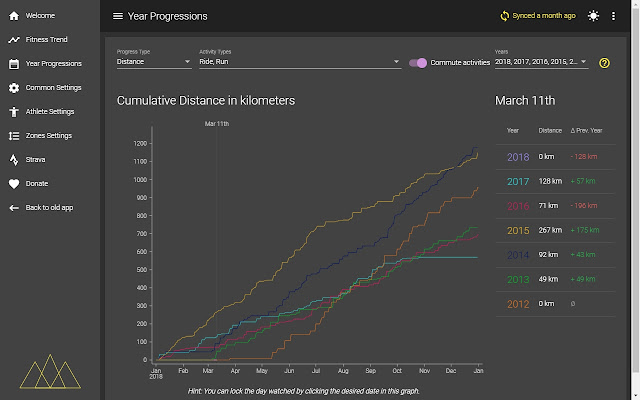Click the yellow help question mark icon
The width and height of the screenshot is (640, 400).
click(604, 63)
